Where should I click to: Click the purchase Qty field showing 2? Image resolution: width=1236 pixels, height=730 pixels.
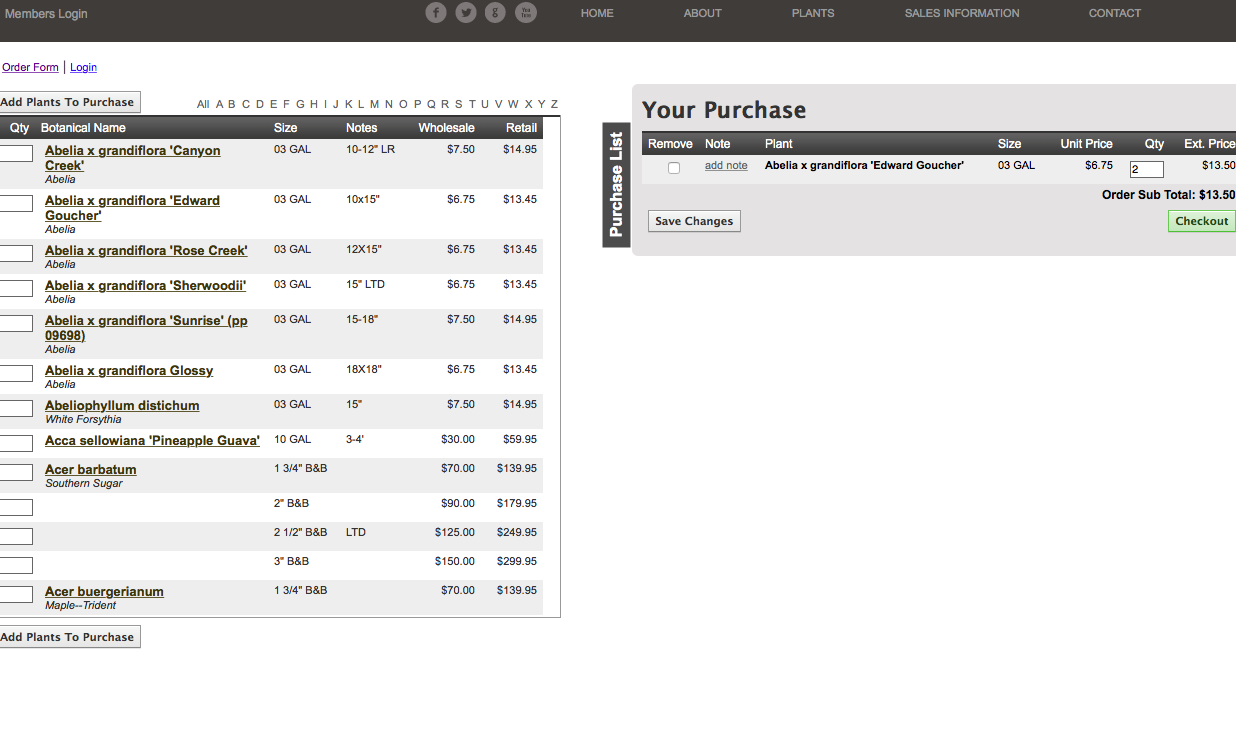[1146, 170]
